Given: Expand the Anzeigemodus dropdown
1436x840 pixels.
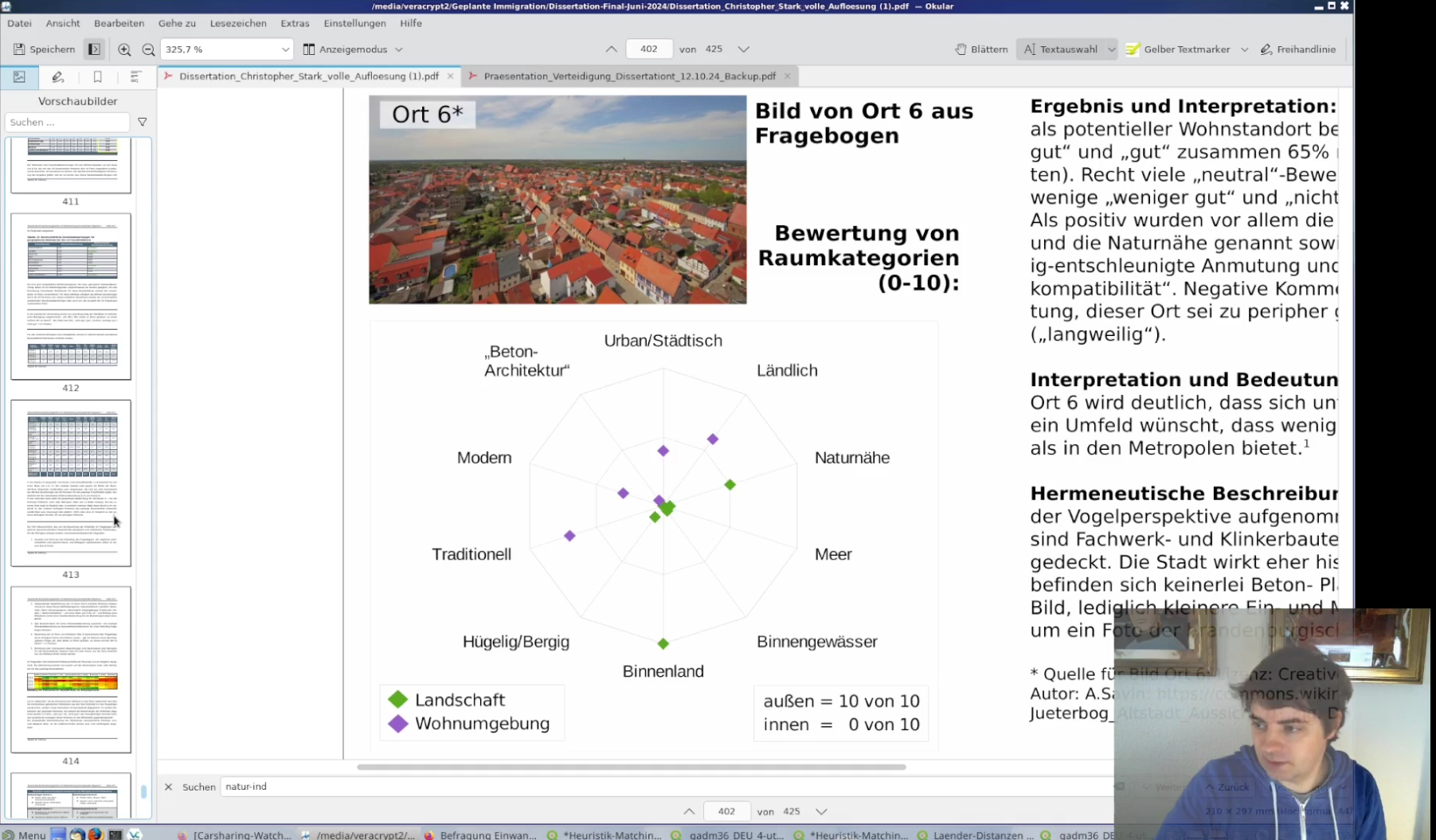Looking at the screenshot, I should pyautogui.click(x=353, y=49).
